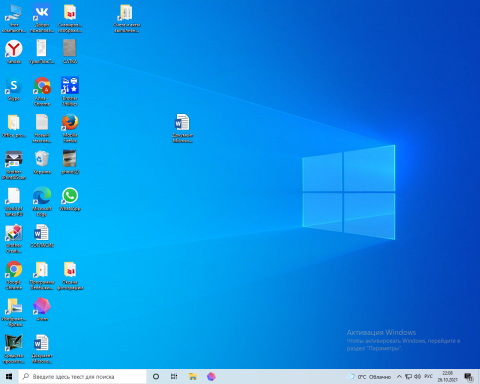
Task: Open the network status tray icon
Action: [408, 377]
